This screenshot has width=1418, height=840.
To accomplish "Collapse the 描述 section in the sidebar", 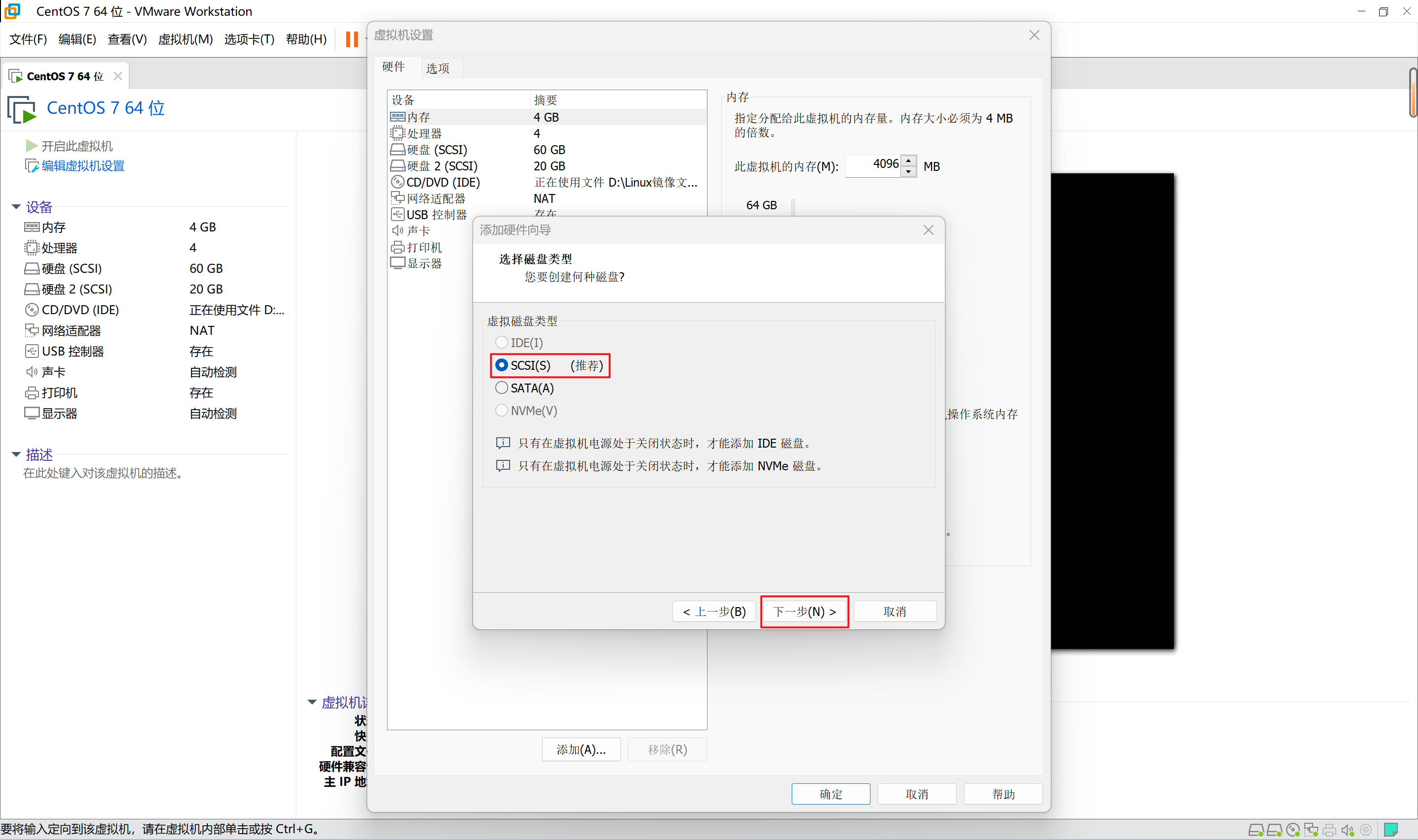I will 16,454.
